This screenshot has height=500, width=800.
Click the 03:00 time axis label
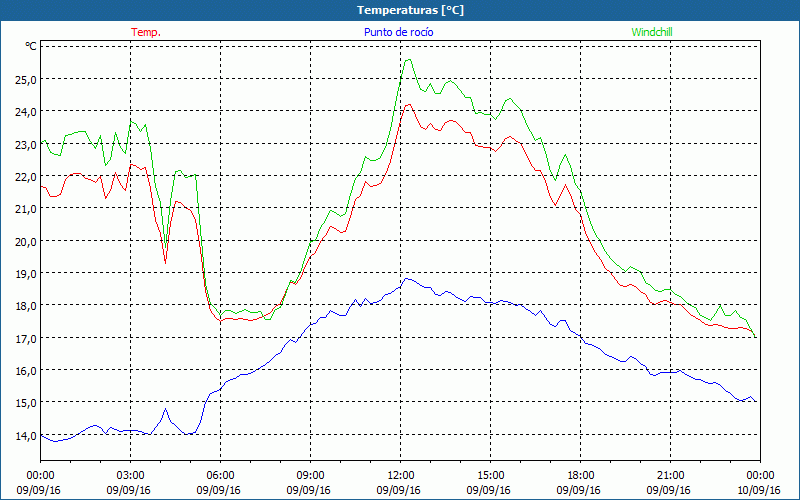tap(130, 476)
